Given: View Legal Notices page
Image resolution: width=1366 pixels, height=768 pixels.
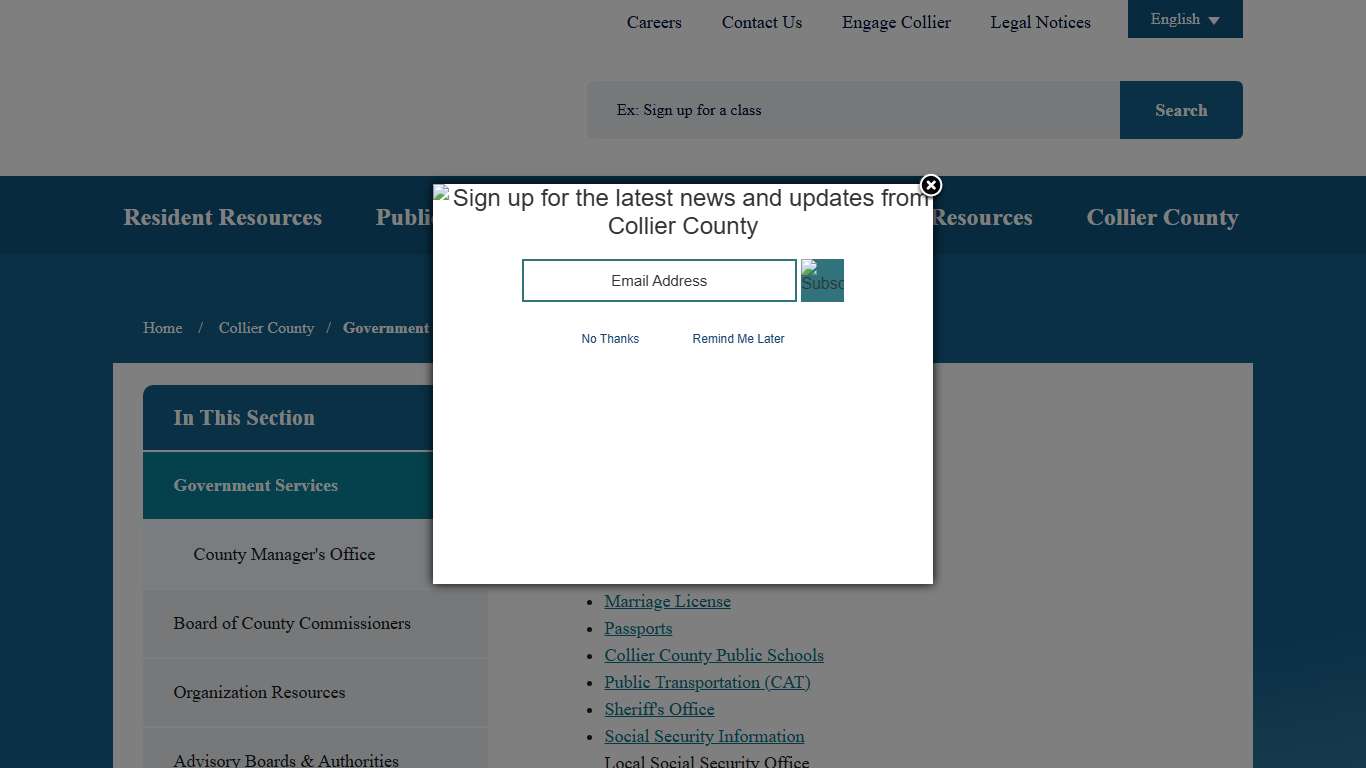Looking at the screenshot, I should pyautogui.click(x=1040, y=22).
